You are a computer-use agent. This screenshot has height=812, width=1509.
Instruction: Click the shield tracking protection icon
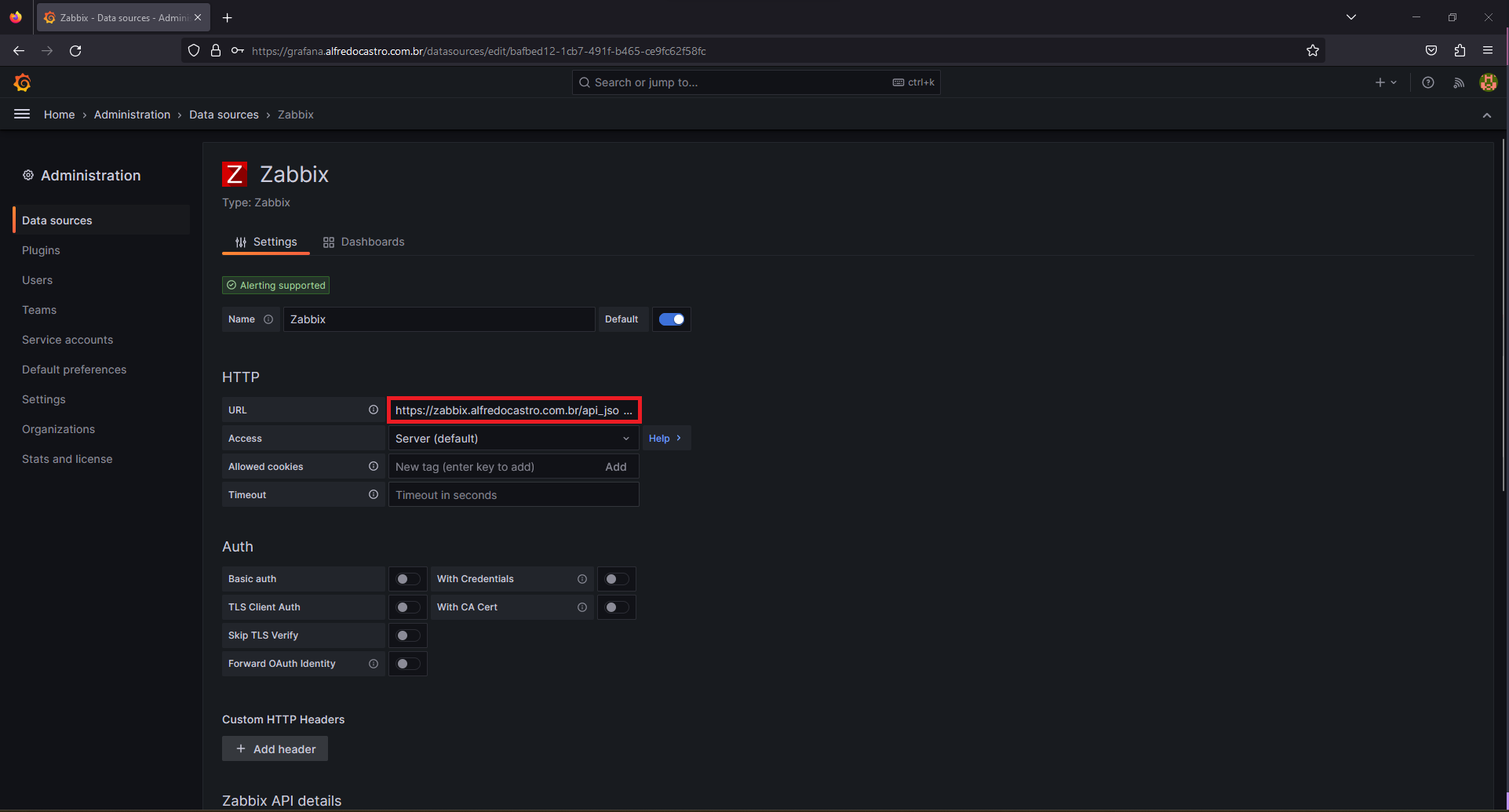pyautogui.click(x=194, y=51)
